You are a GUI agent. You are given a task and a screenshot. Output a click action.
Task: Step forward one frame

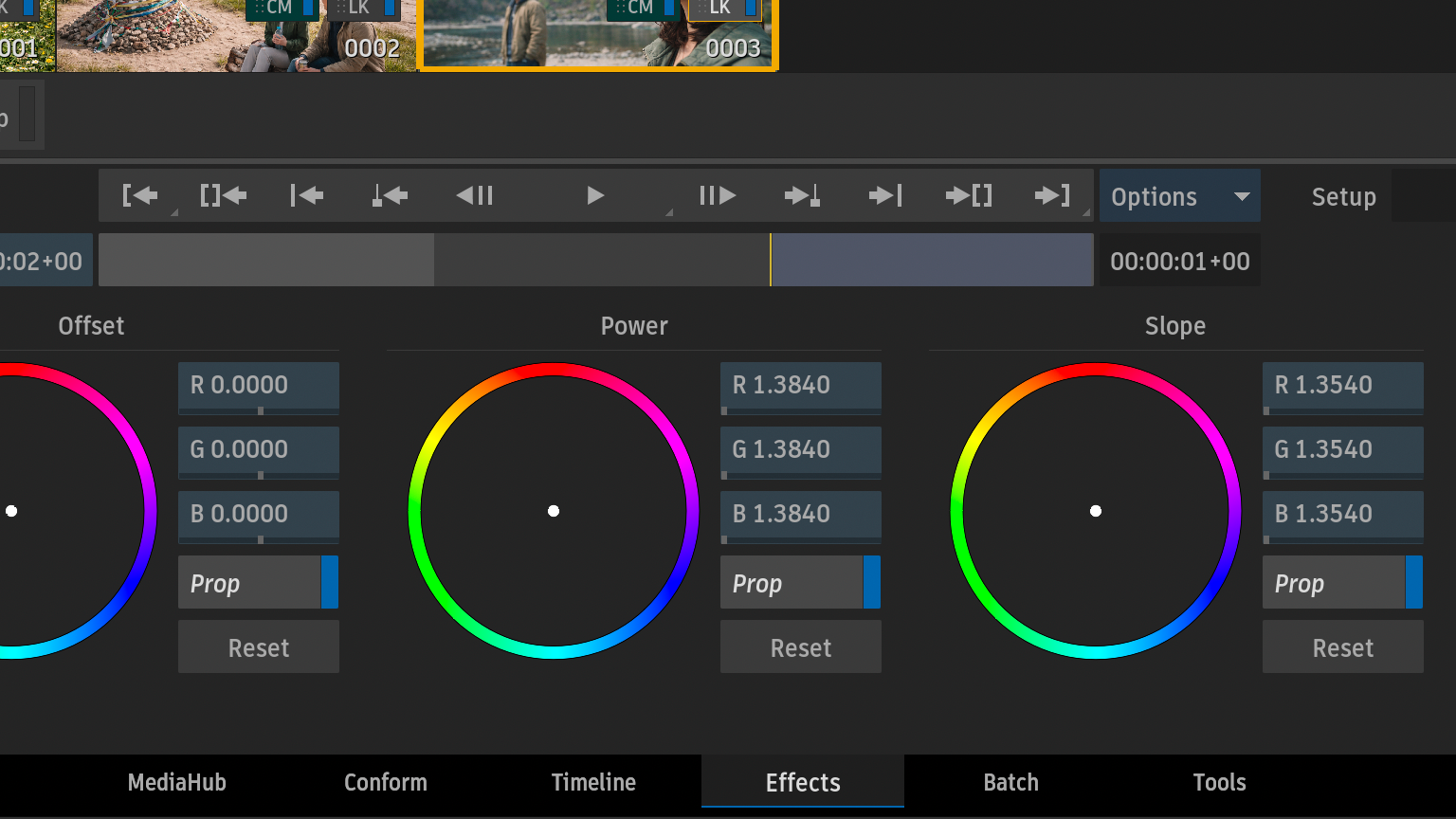[x=718, y=196]
